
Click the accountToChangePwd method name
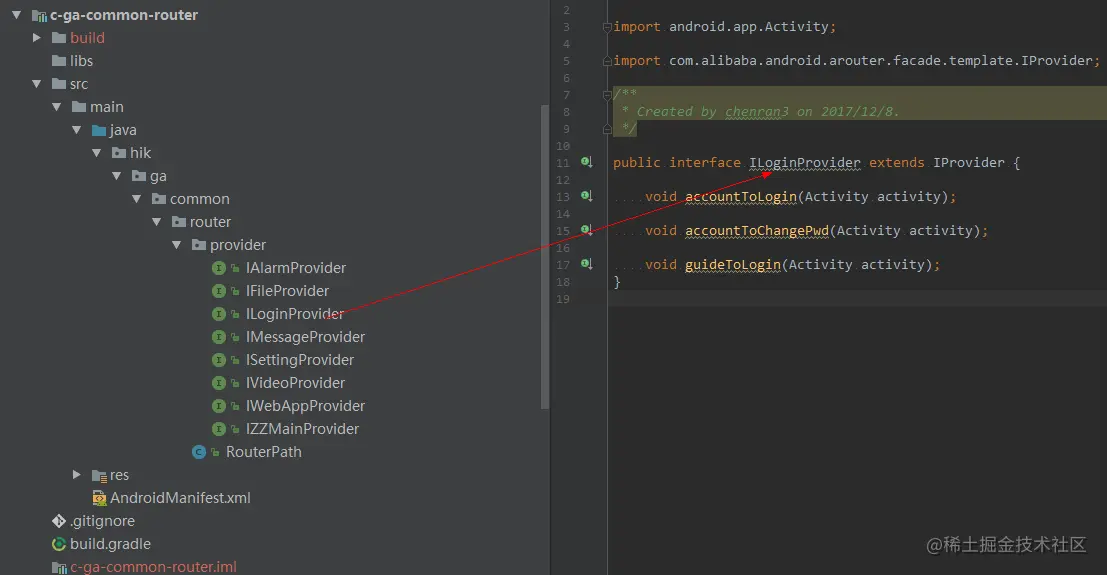click(757, 230)
